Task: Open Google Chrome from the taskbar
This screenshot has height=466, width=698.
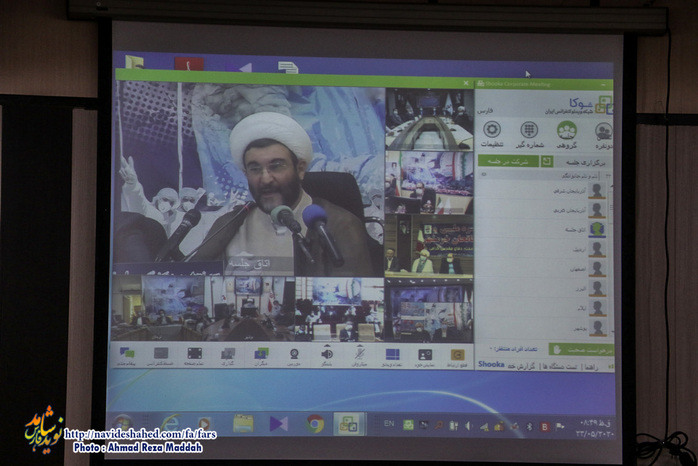Action: click(x=315, y=423)
